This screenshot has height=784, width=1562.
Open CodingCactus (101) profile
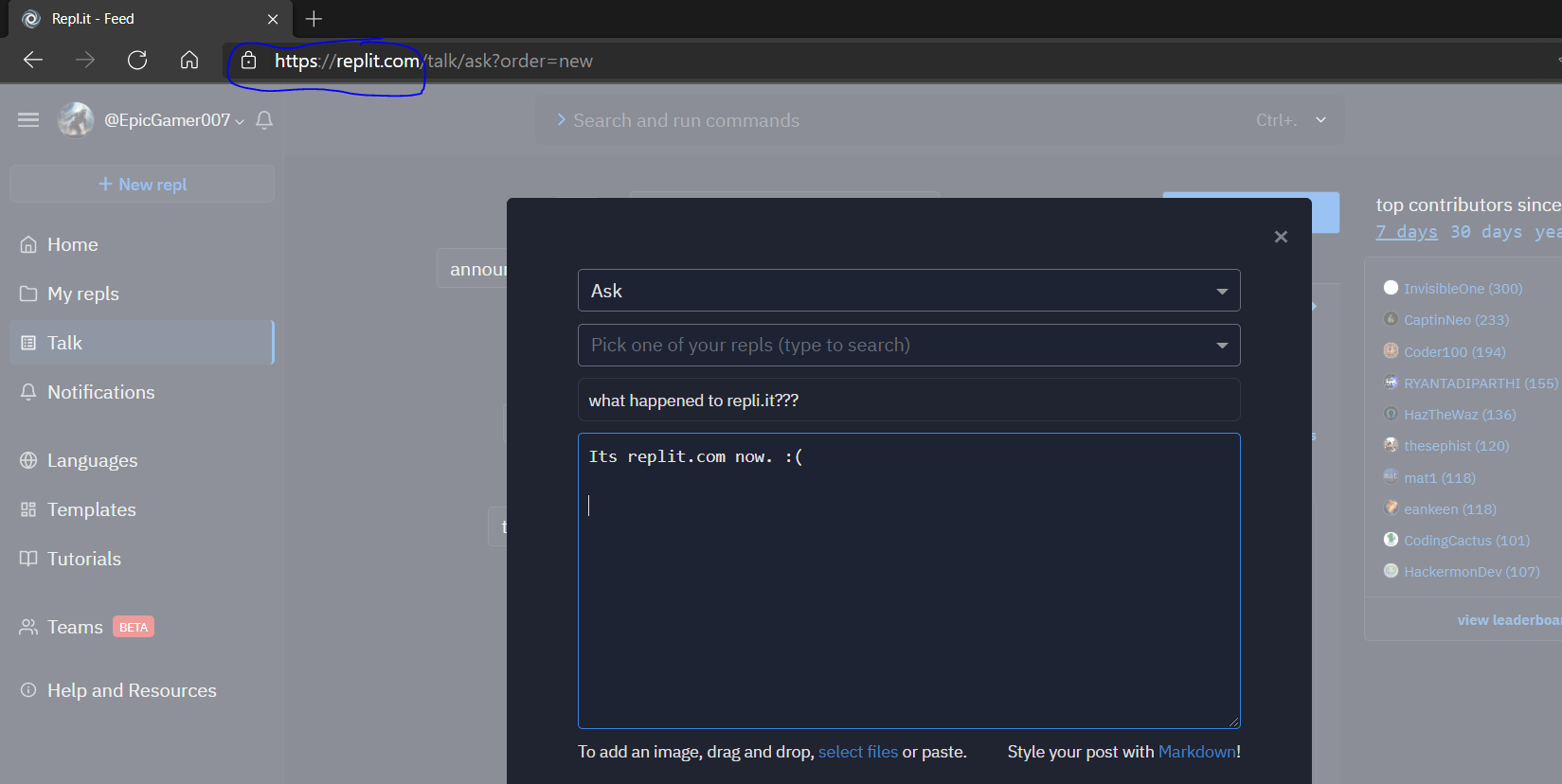(x=1467, y=541)
